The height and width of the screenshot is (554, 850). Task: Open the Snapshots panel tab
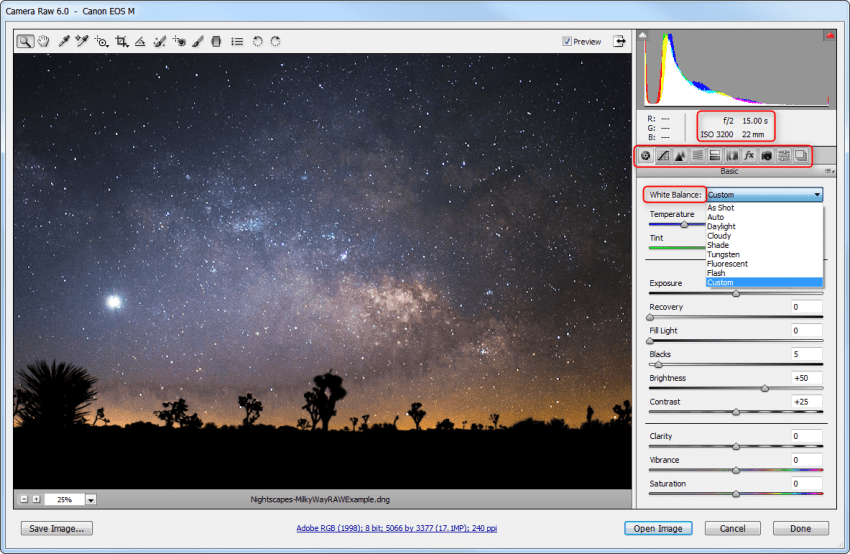(x=801, y=156)
